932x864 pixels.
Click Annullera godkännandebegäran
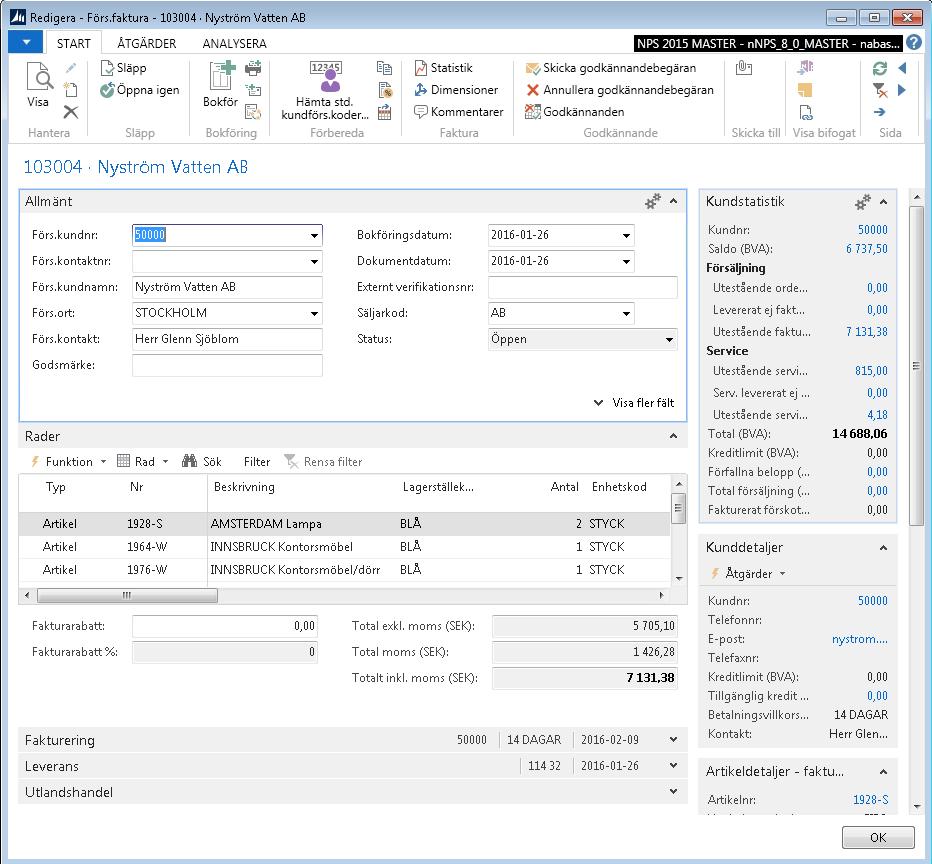(619, 90)
